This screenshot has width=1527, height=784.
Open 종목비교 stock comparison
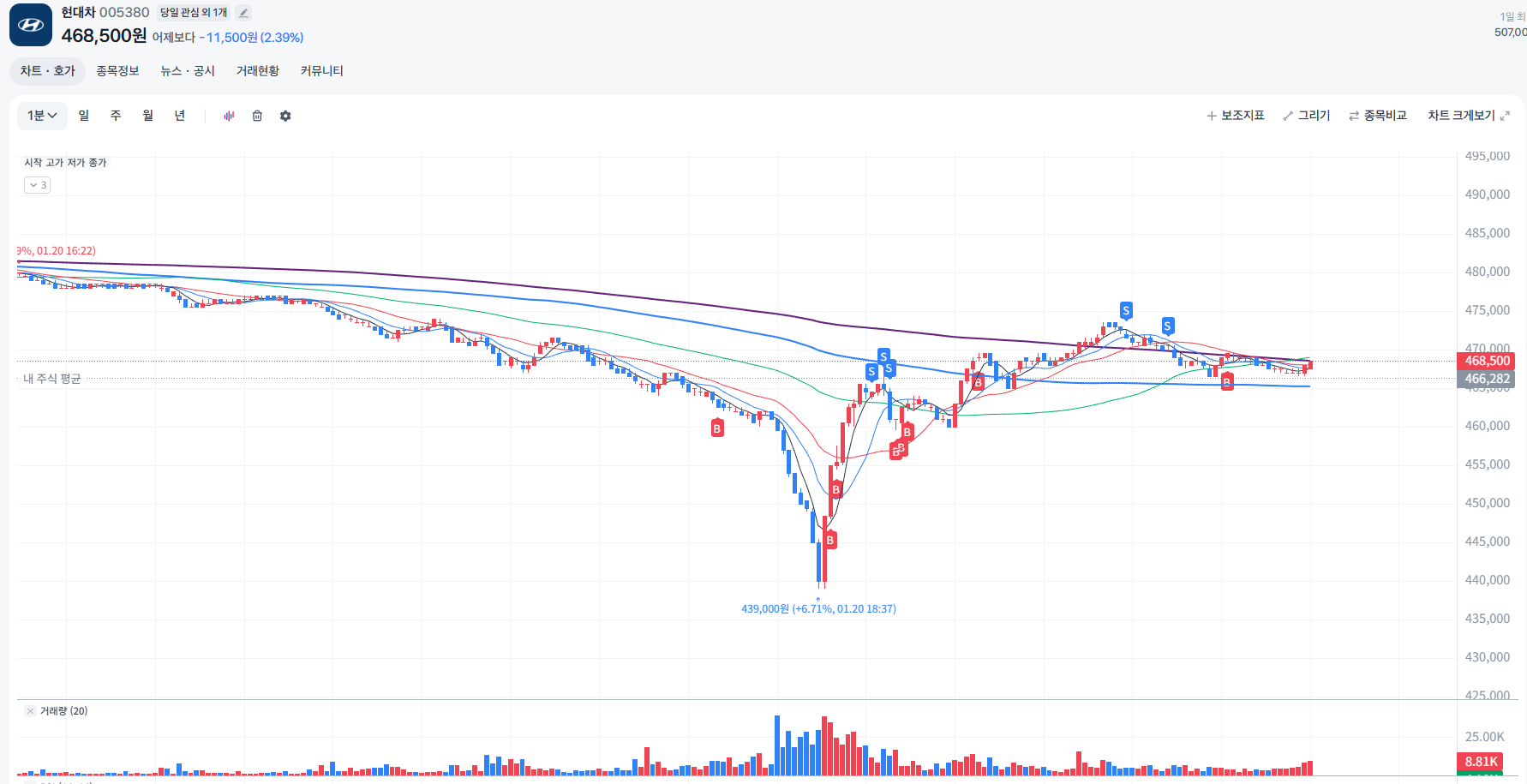[x=1378, y=116]
